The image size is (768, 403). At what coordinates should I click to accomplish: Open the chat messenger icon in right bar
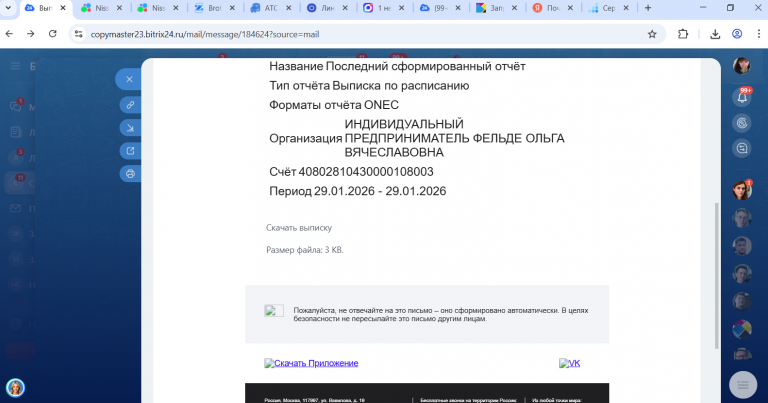(x=742, y=148)
